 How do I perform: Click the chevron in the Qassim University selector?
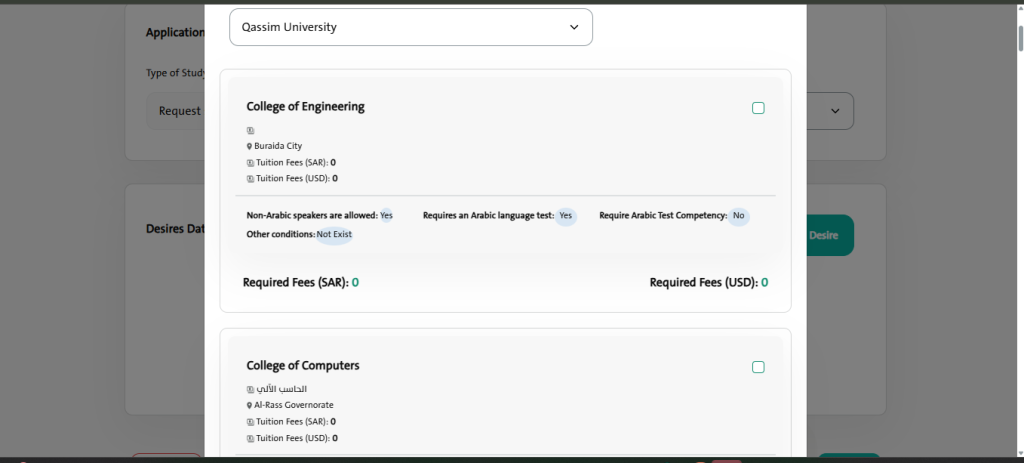coord(574,27)
